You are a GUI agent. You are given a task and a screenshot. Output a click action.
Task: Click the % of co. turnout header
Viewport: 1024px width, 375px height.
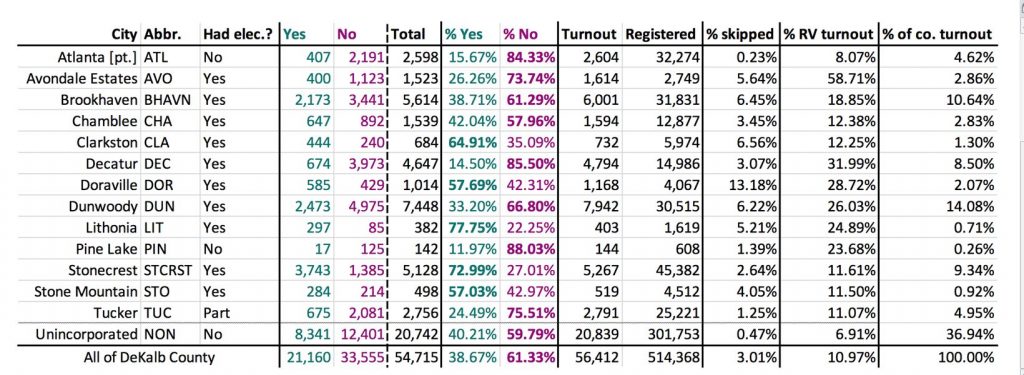[937, 34]
